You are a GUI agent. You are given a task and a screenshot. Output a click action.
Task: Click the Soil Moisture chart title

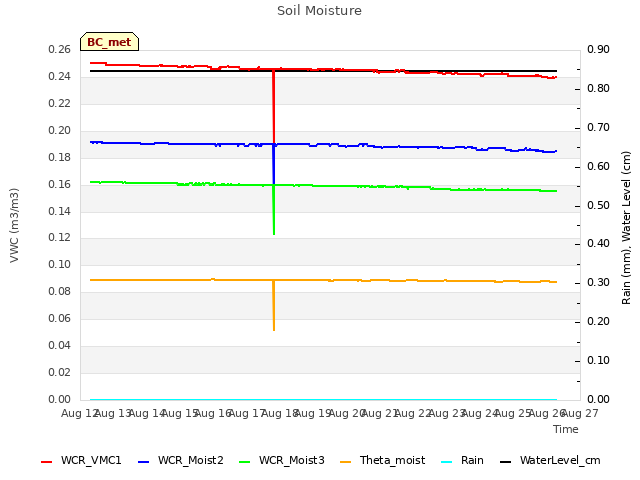click(319, 11)
